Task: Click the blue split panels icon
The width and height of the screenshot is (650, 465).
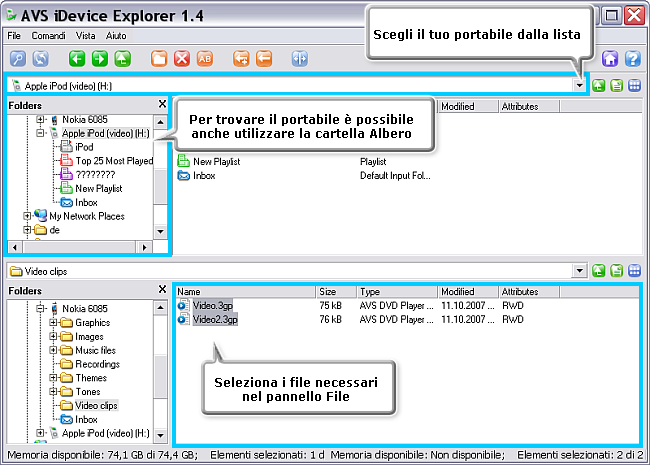Action: click(x=300, y=59)
